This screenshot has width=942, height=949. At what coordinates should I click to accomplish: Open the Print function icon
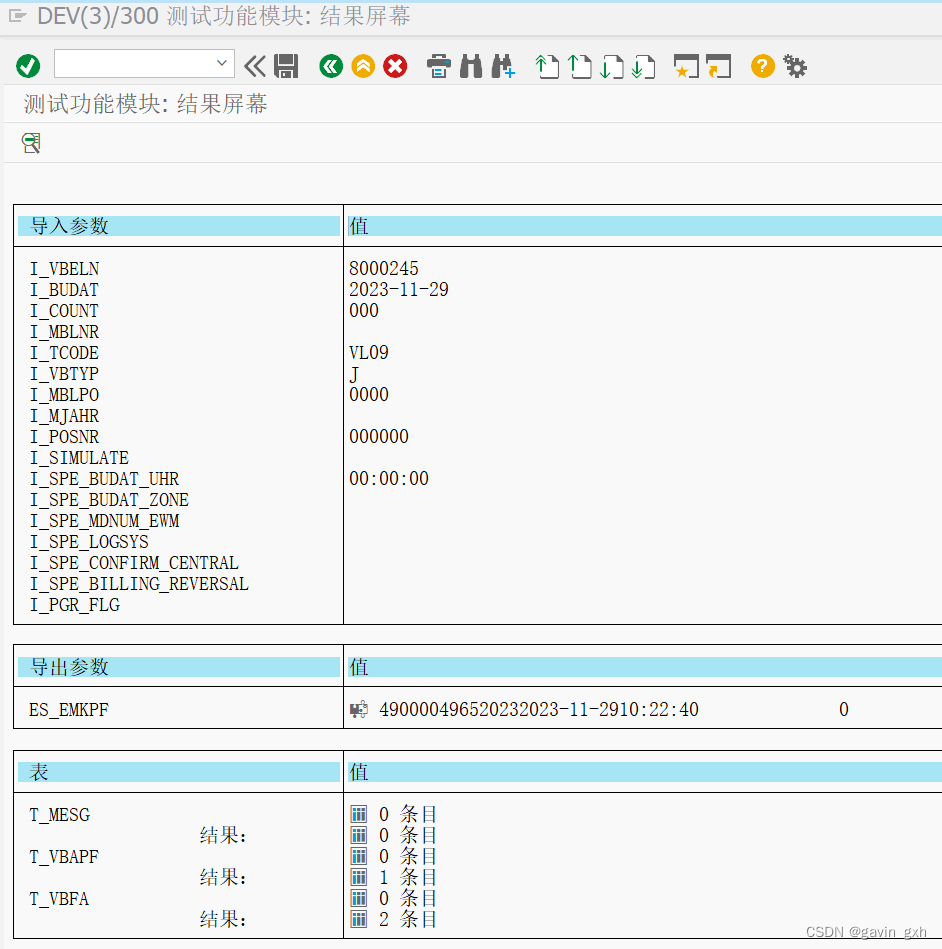(439, 66)
